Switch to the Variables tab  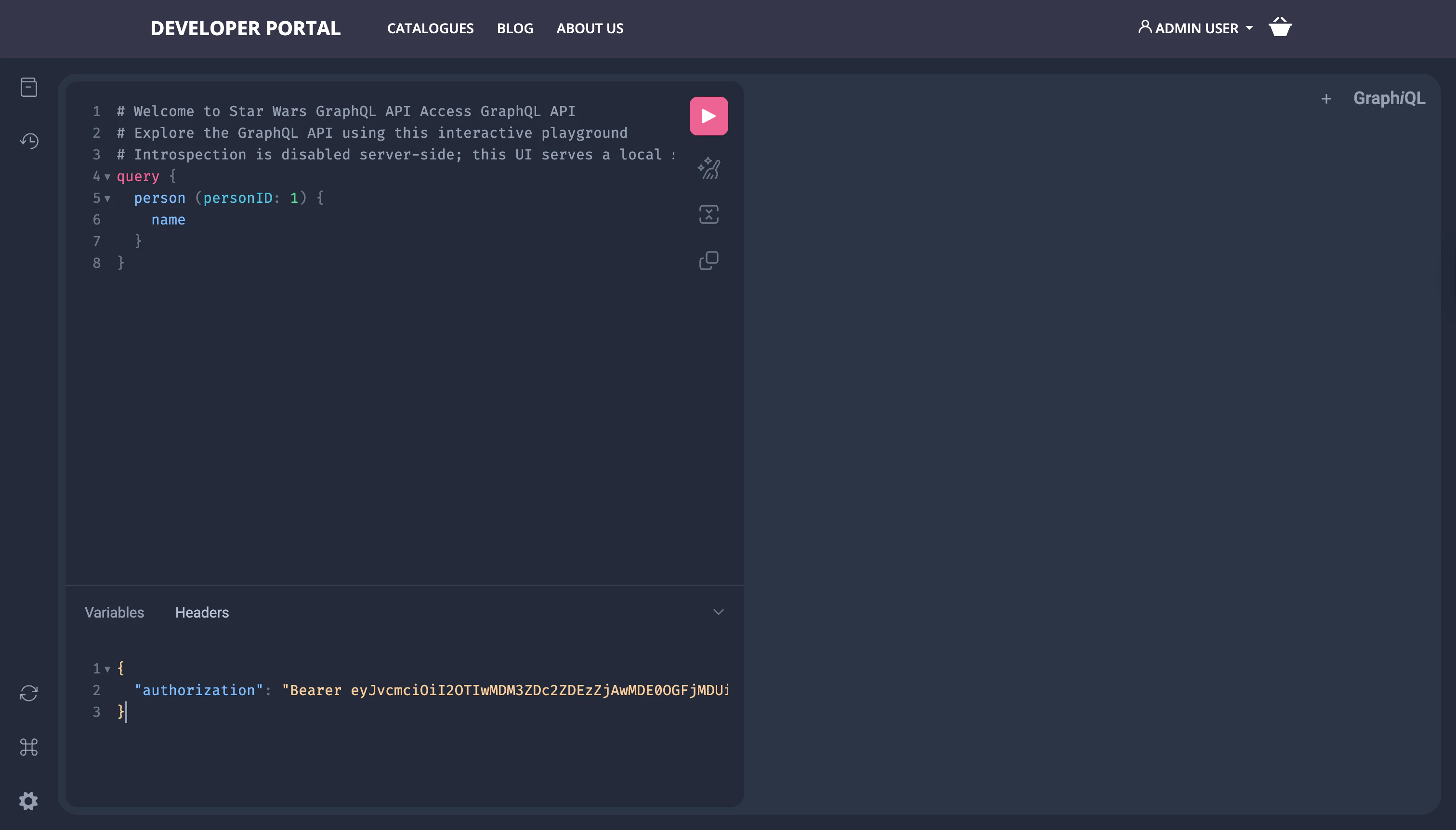tap(114, 612)
